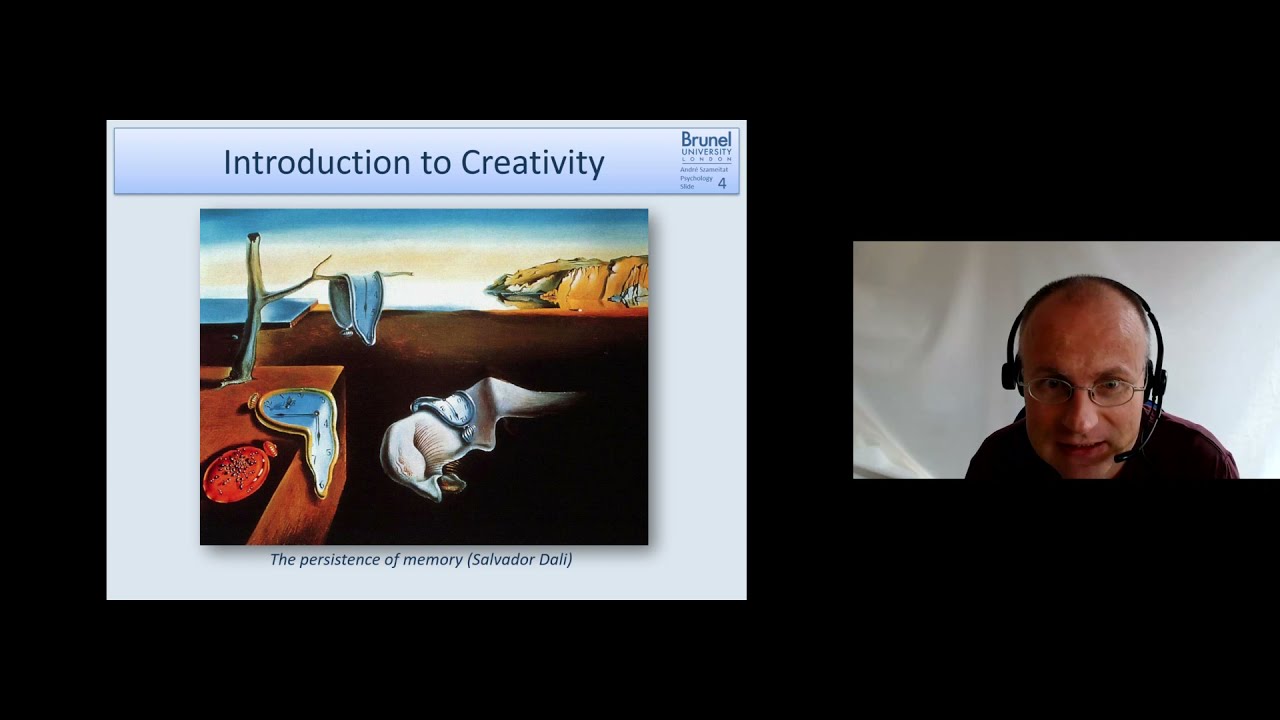Click the caption 'The persistence of memory (Salvador Dali)'

point(421,559)
